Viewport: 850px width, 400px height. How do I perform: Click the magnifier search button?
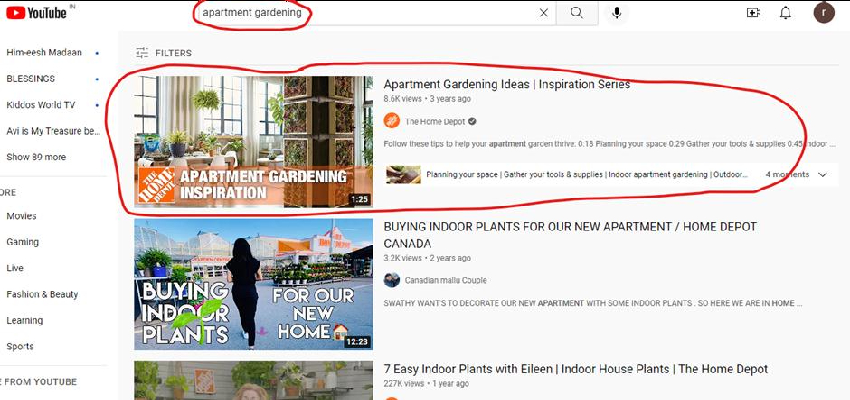click(577, 13)
